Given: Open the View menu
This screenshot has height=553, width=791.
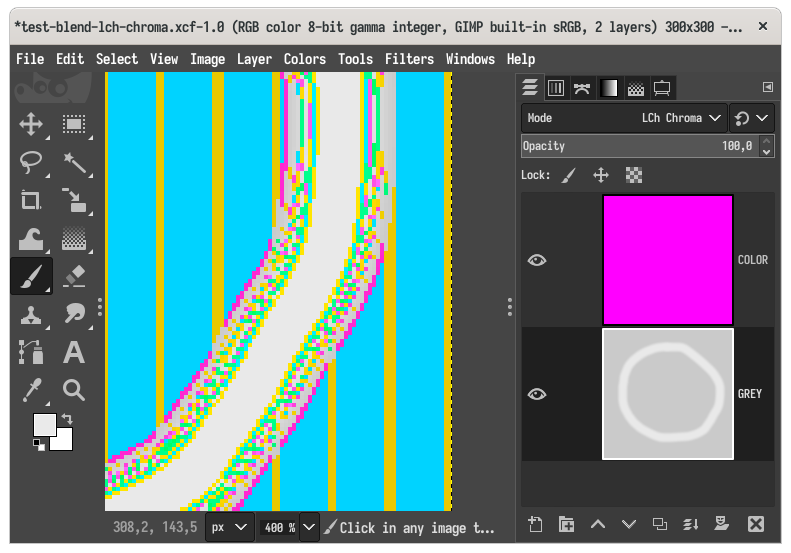Looking at the screenshot, I should click(164, 59).
